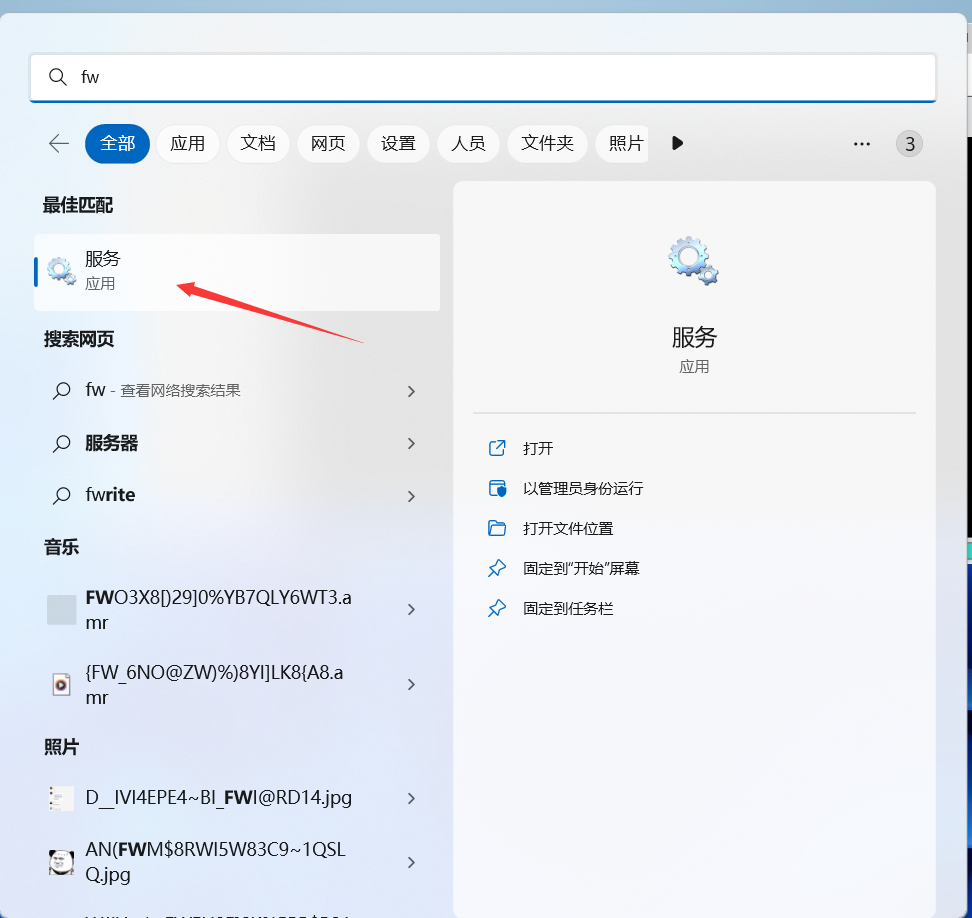The image size is (972, 918).
Task: Click the 音乐 section heading
Action: click(61, 547)
